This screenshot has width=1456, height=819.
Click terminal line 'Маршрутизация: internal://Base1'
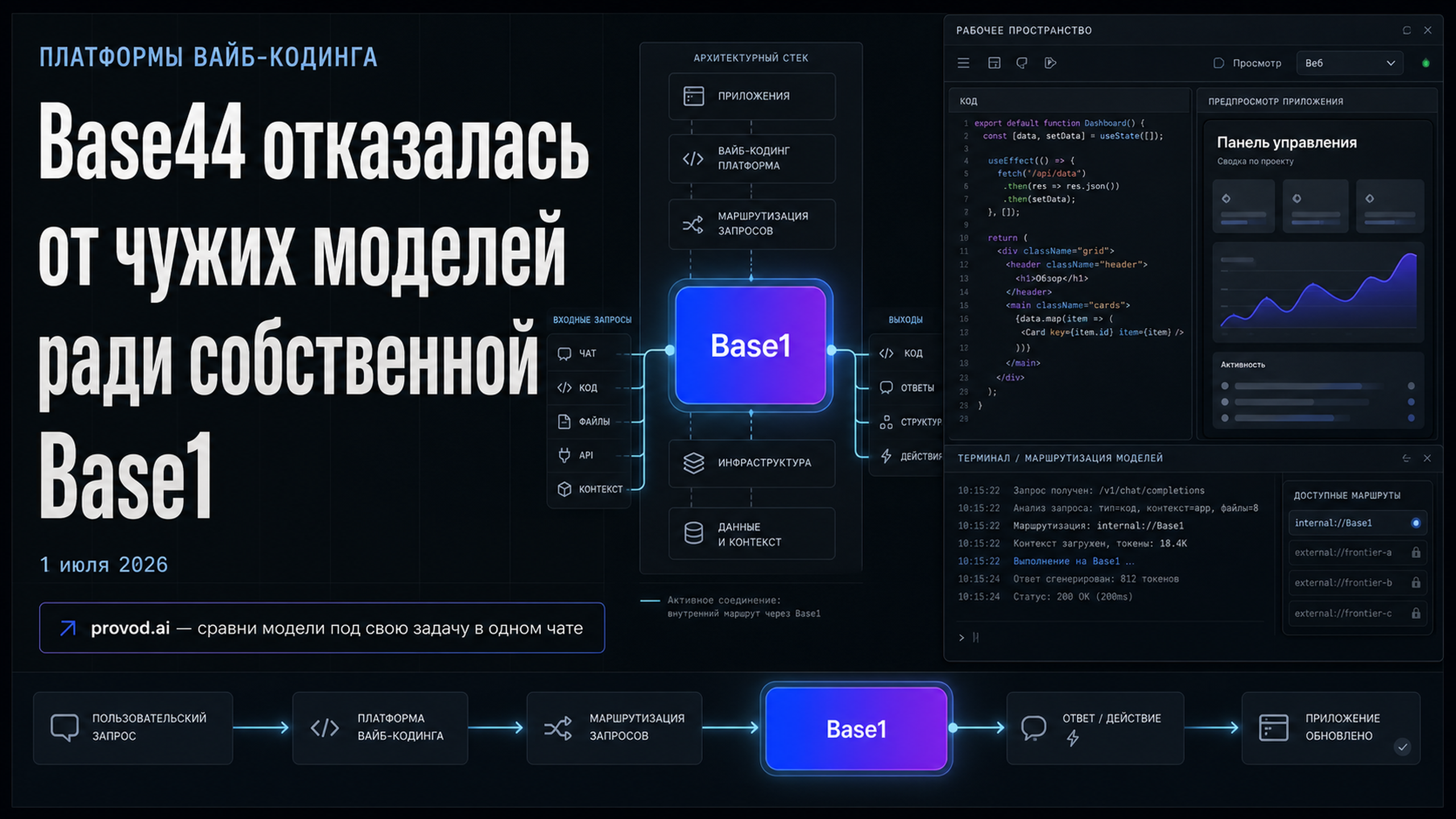tap(1098, 526)
